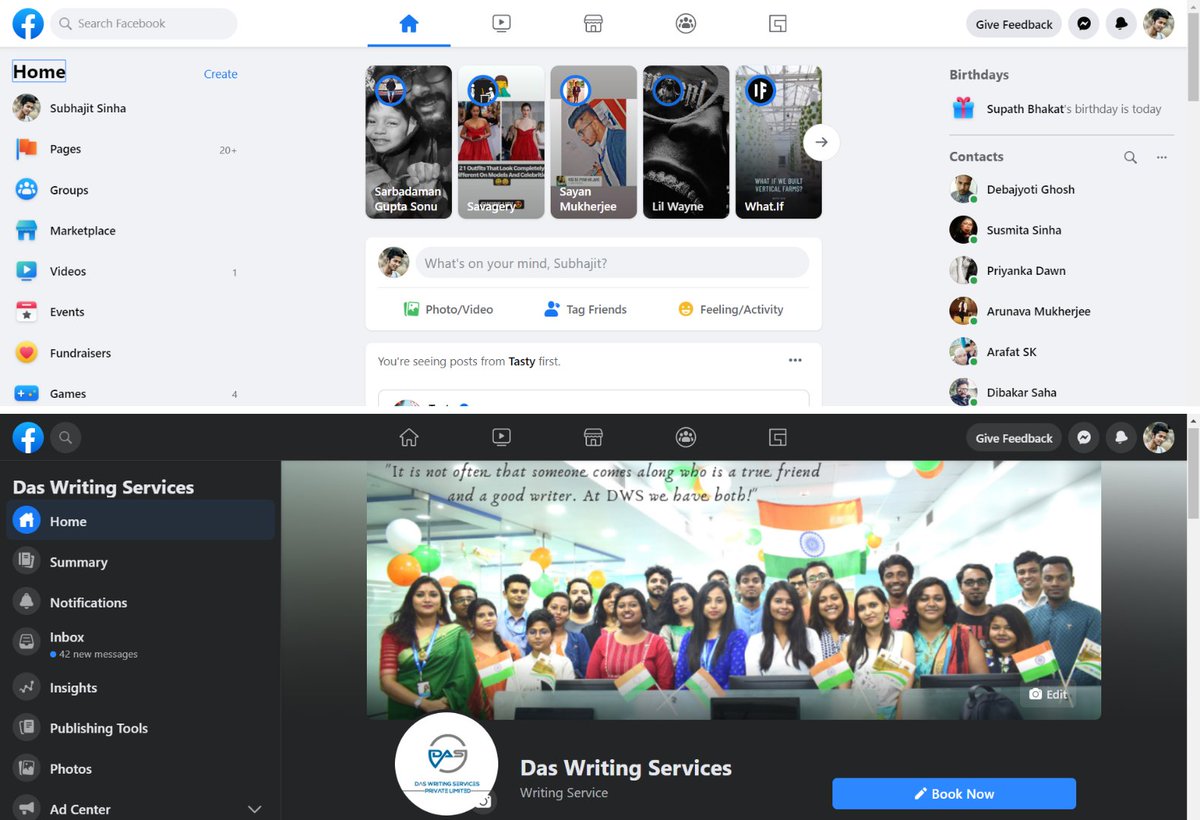Open chat with Dibakar Saha

point(1063,392)
